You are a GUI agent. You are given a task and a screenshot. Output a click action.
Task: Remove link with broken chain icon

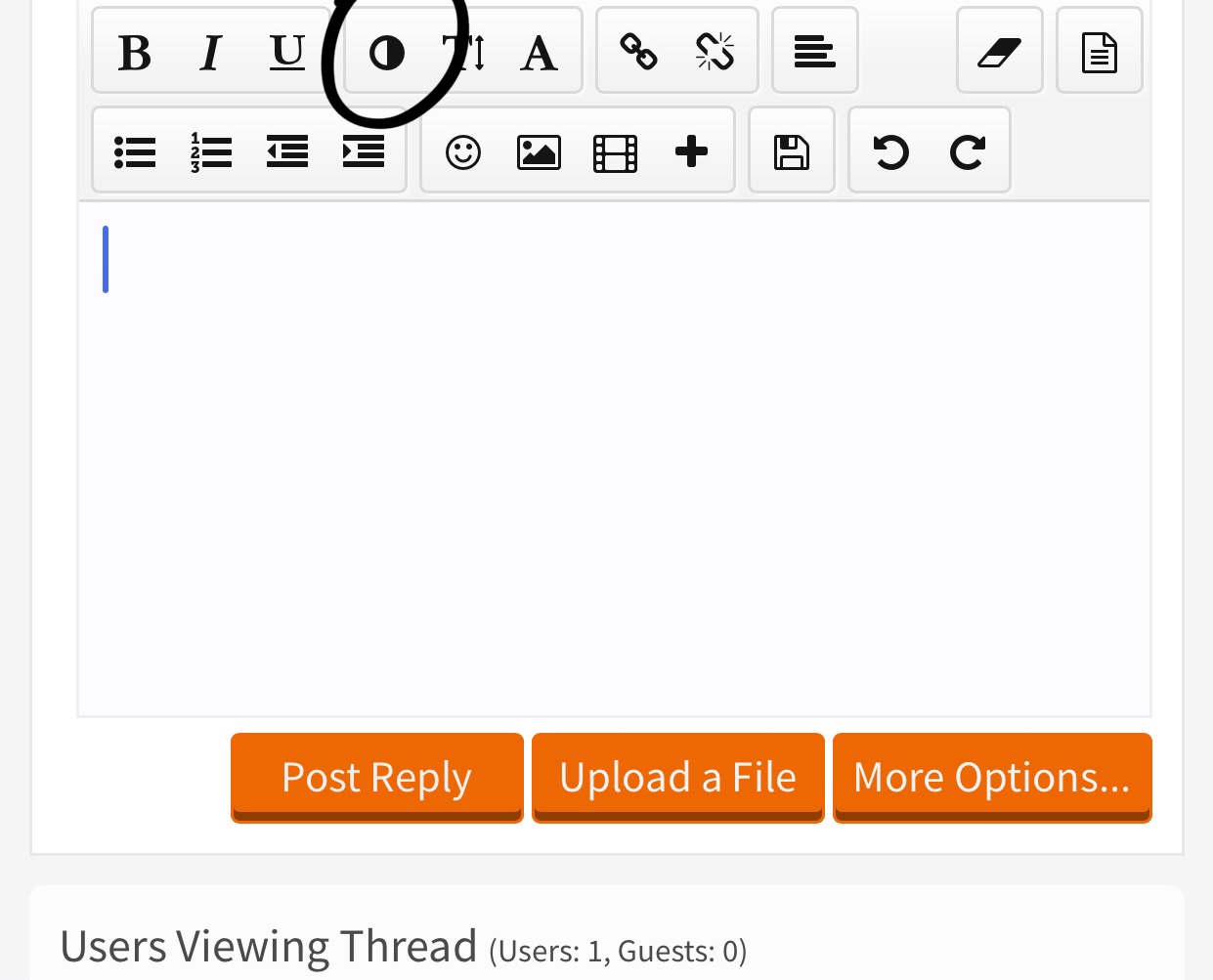click(x=715, y=53)
